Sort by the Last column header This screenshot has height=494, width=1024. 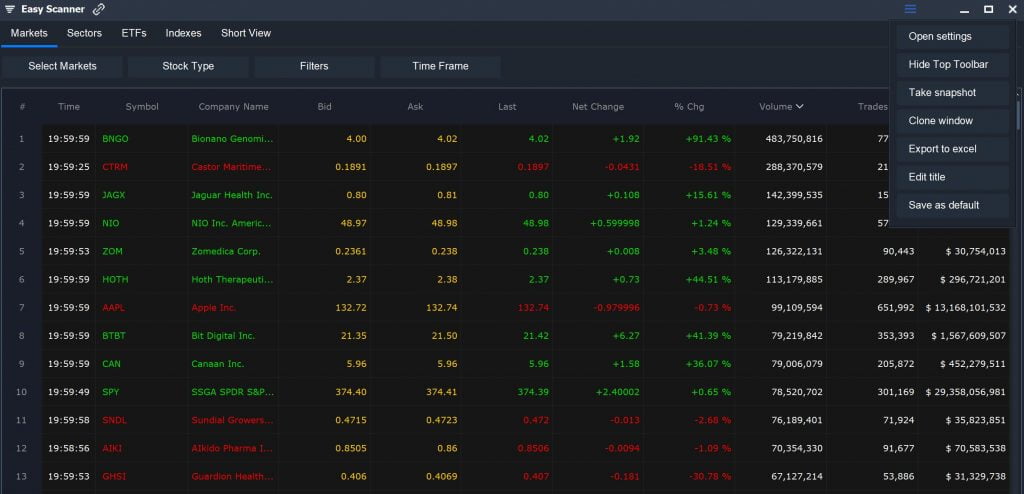tap(507, 107)
